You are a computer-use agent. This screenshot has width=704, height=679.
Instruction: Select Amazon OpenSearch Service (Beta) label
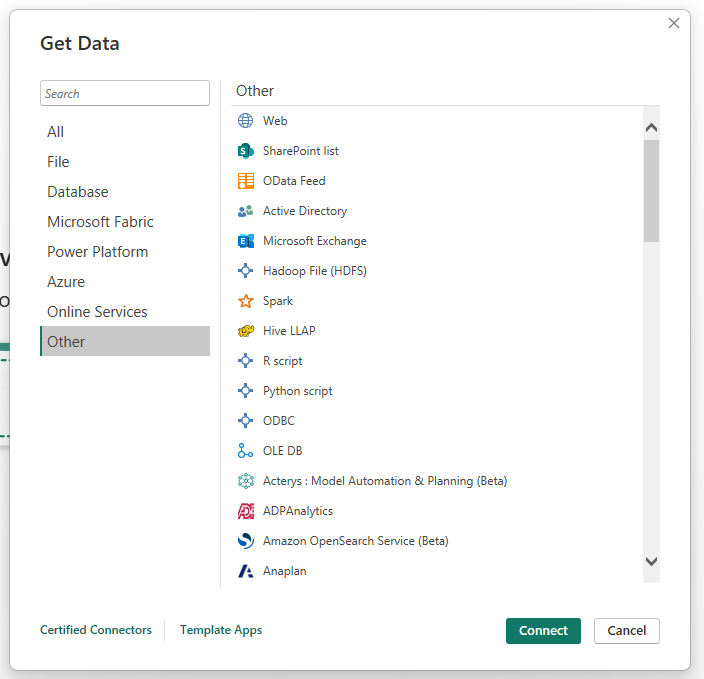point(356,541)
